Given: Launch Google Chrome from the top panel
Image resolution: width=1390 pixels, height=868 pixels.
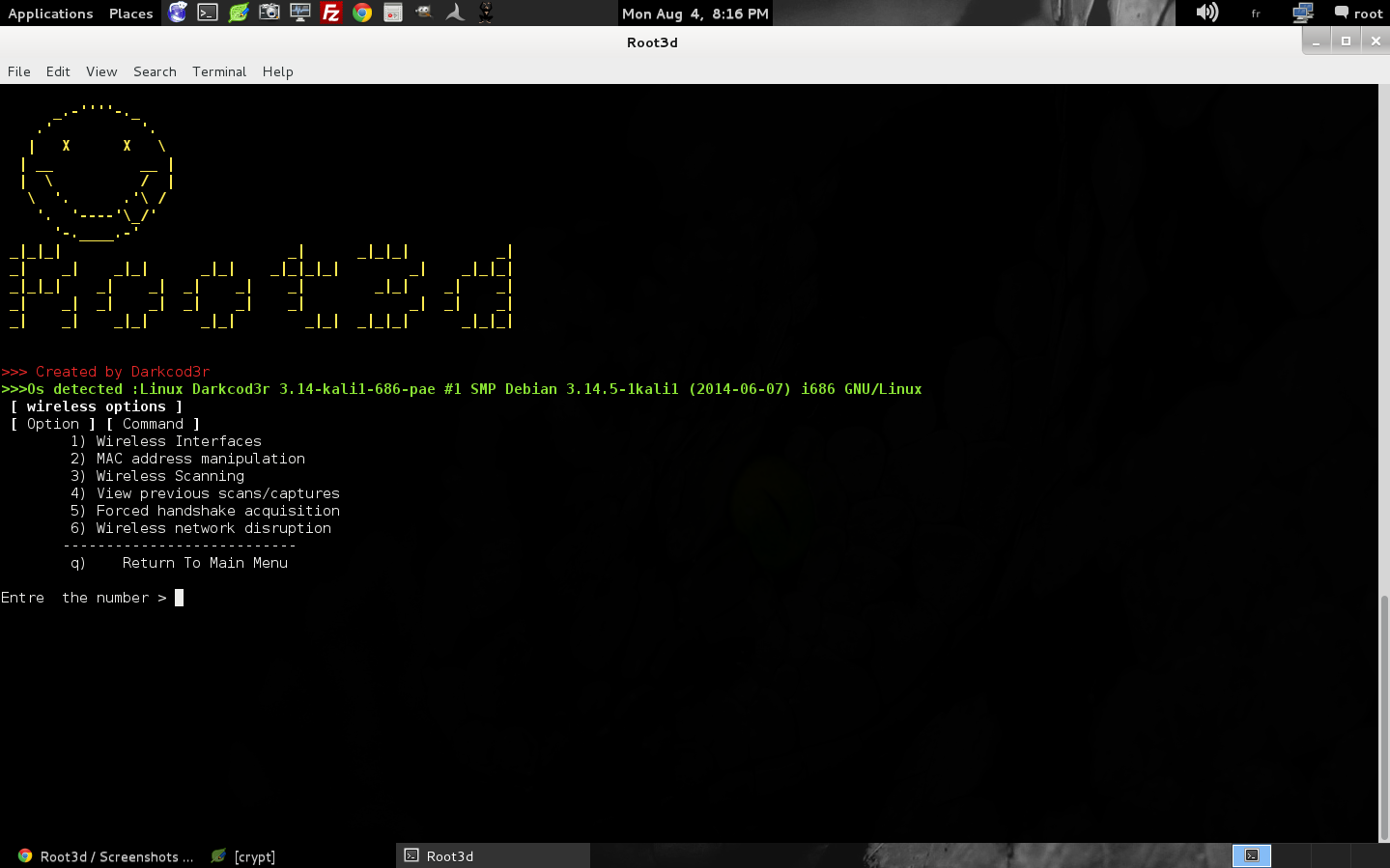Looking at the screenshot, I should [x=362, y=13].
